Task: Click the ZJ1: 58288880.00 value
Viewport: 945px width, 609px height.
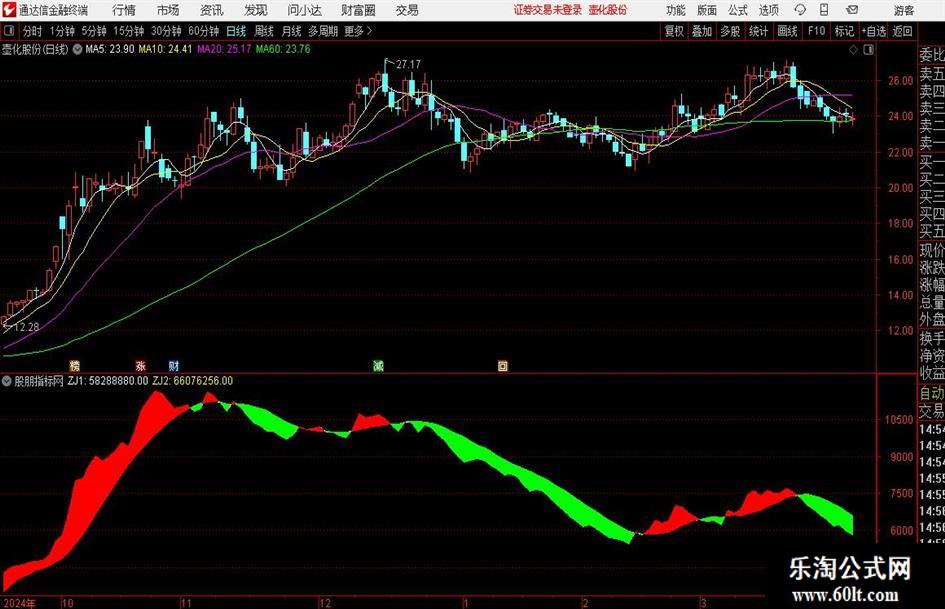Action: coord(108,381)
